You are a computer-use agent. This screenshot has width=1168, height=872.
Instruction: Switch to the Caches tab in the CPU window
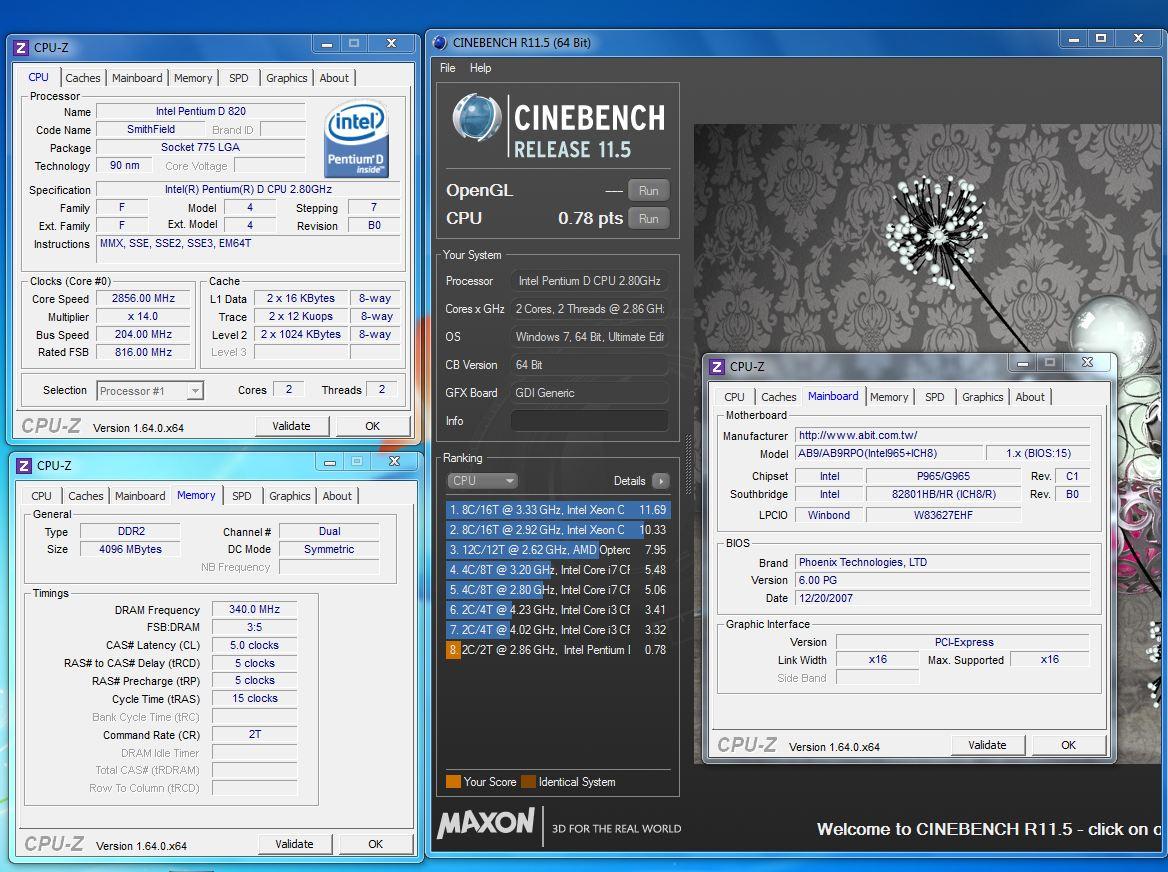pos(82,78)
